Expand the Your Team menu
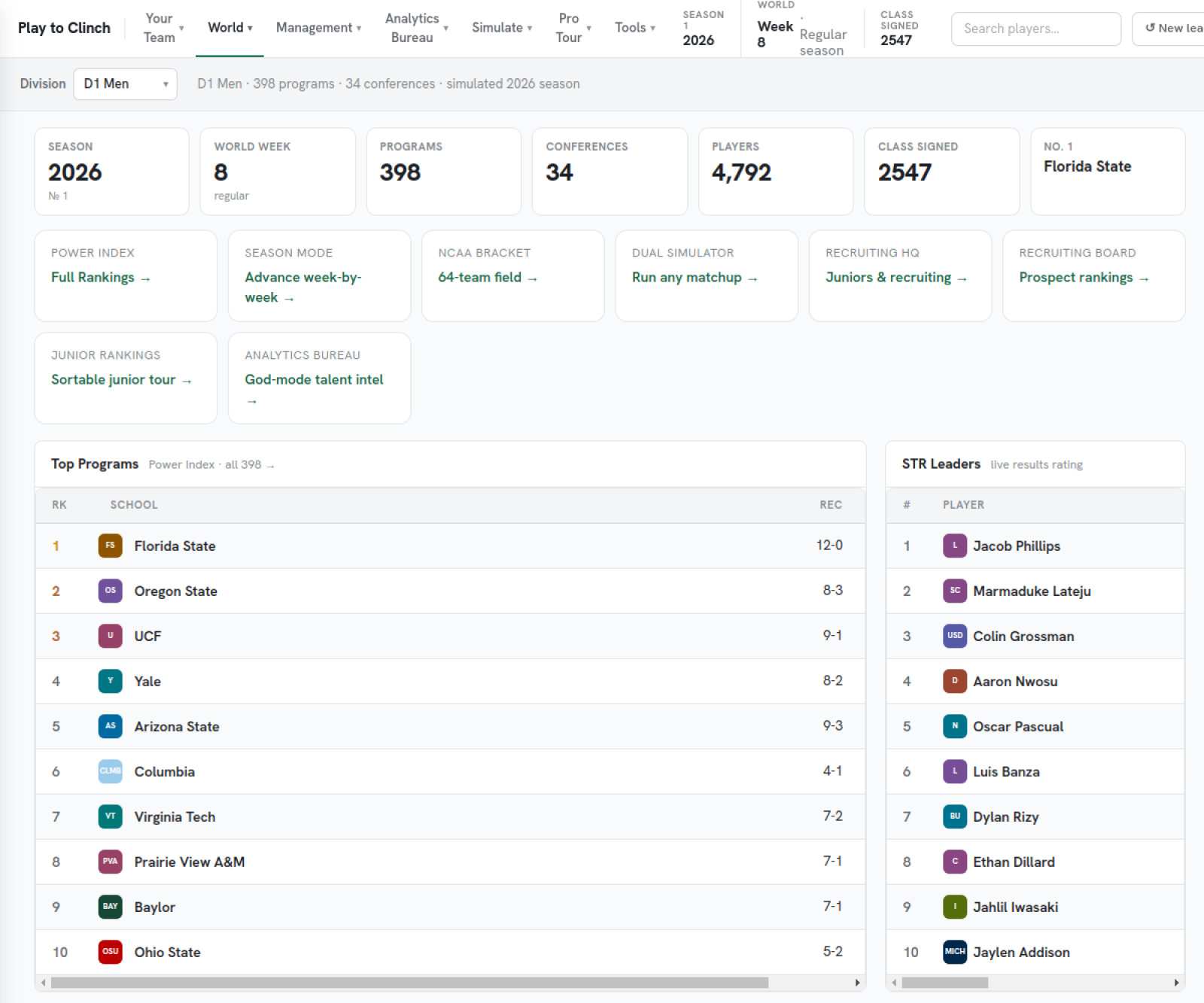The height and width of the screenshot is (1003, 1204). point(164,28)
